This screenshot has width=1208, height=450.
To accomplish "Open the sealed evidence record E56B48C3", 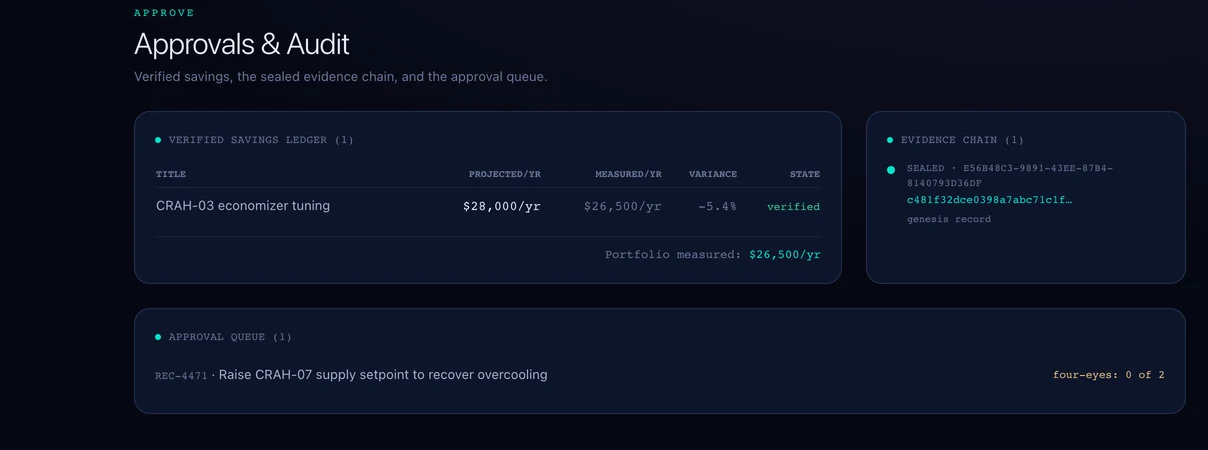I will point(1010,175).
